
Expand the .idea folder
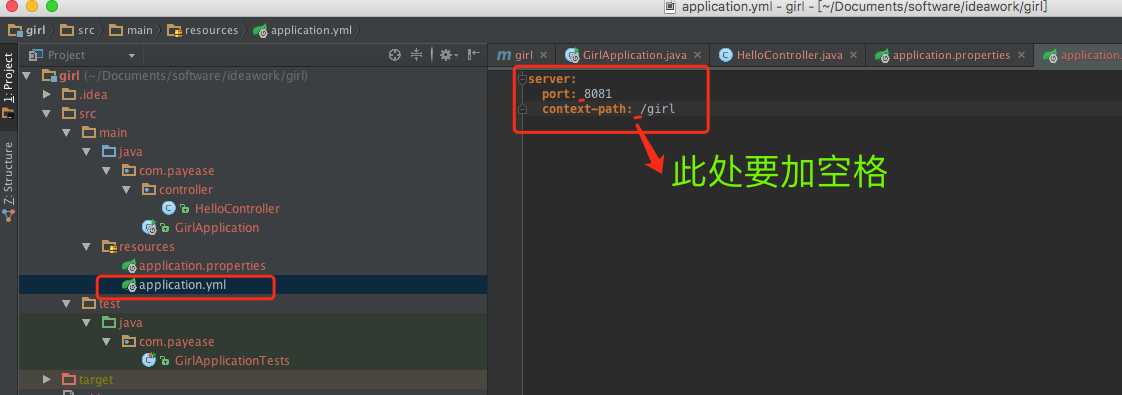tap(47, 94)
